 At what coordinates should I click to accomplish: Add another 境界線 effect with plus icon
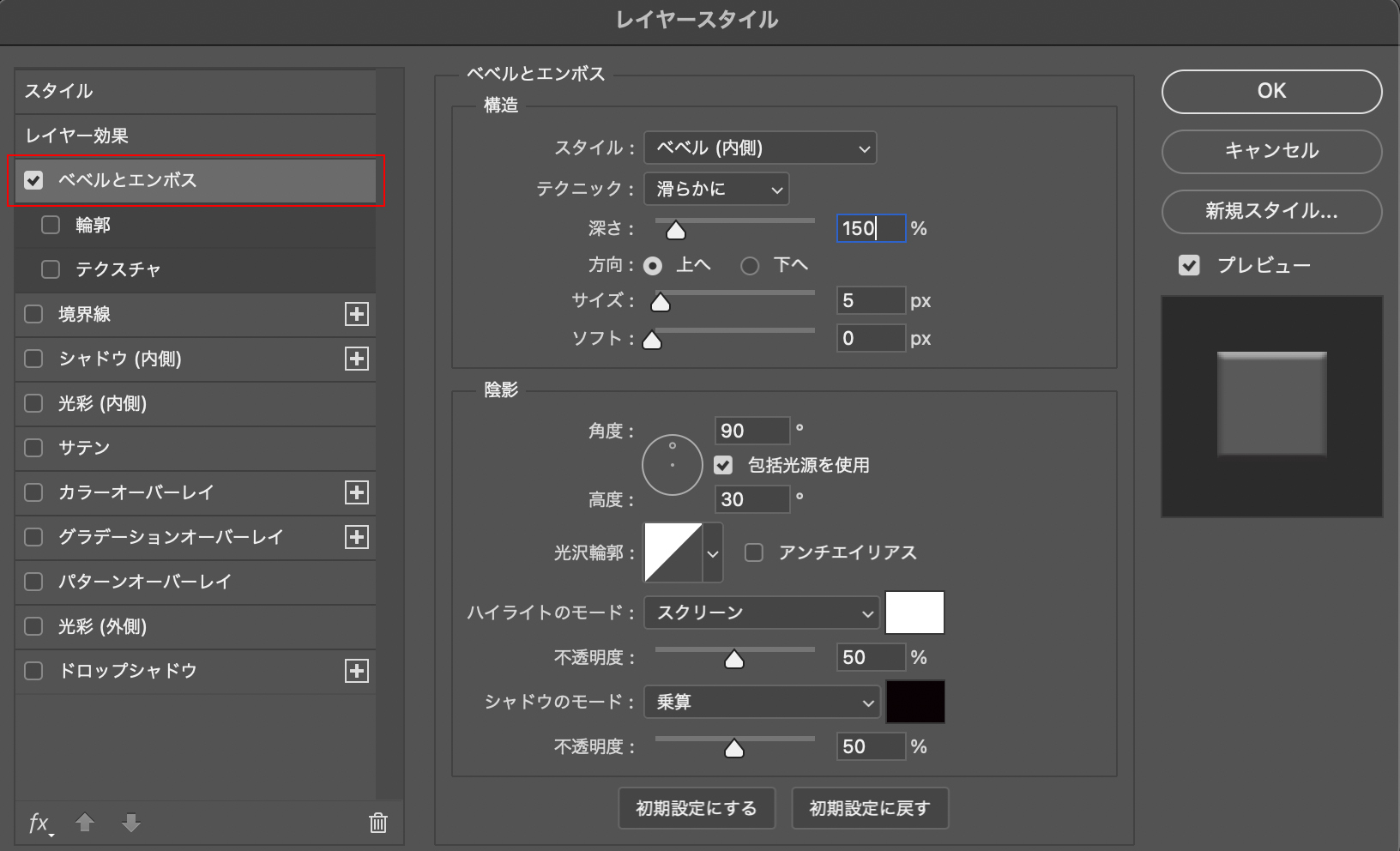pyautogui.click(x=357, y=314)
